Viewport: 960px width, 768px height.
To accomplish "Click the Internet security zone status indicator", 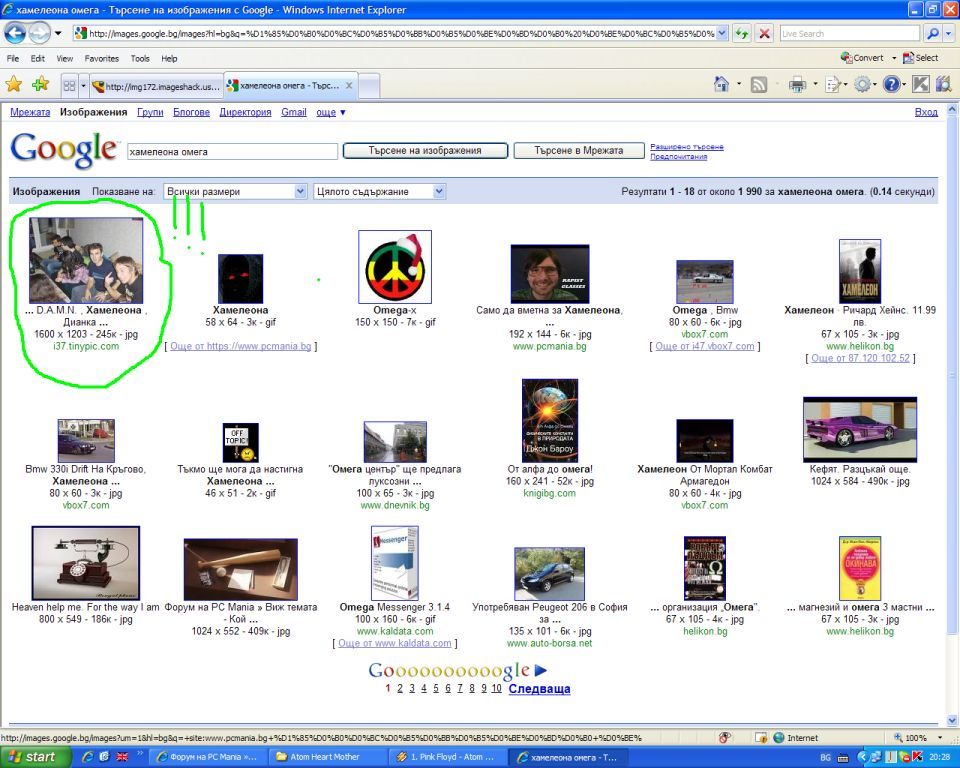I will (796, 738).
